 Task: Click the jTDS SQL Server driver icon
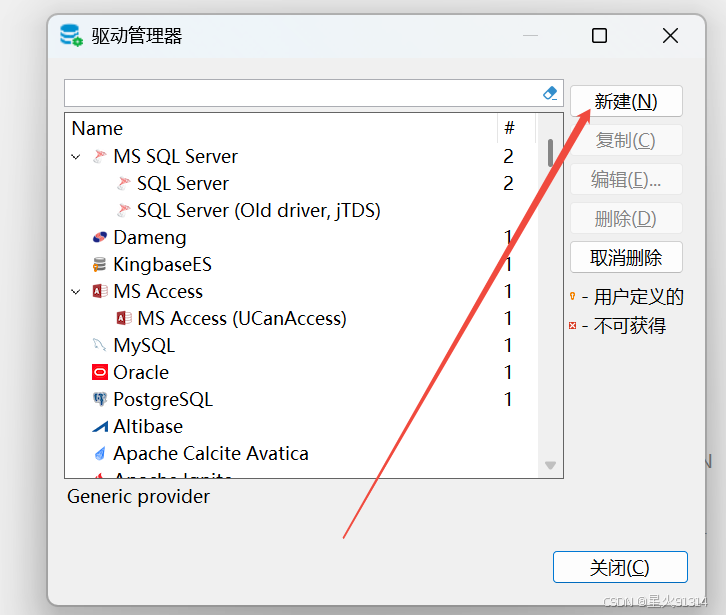tap(123, 210)
